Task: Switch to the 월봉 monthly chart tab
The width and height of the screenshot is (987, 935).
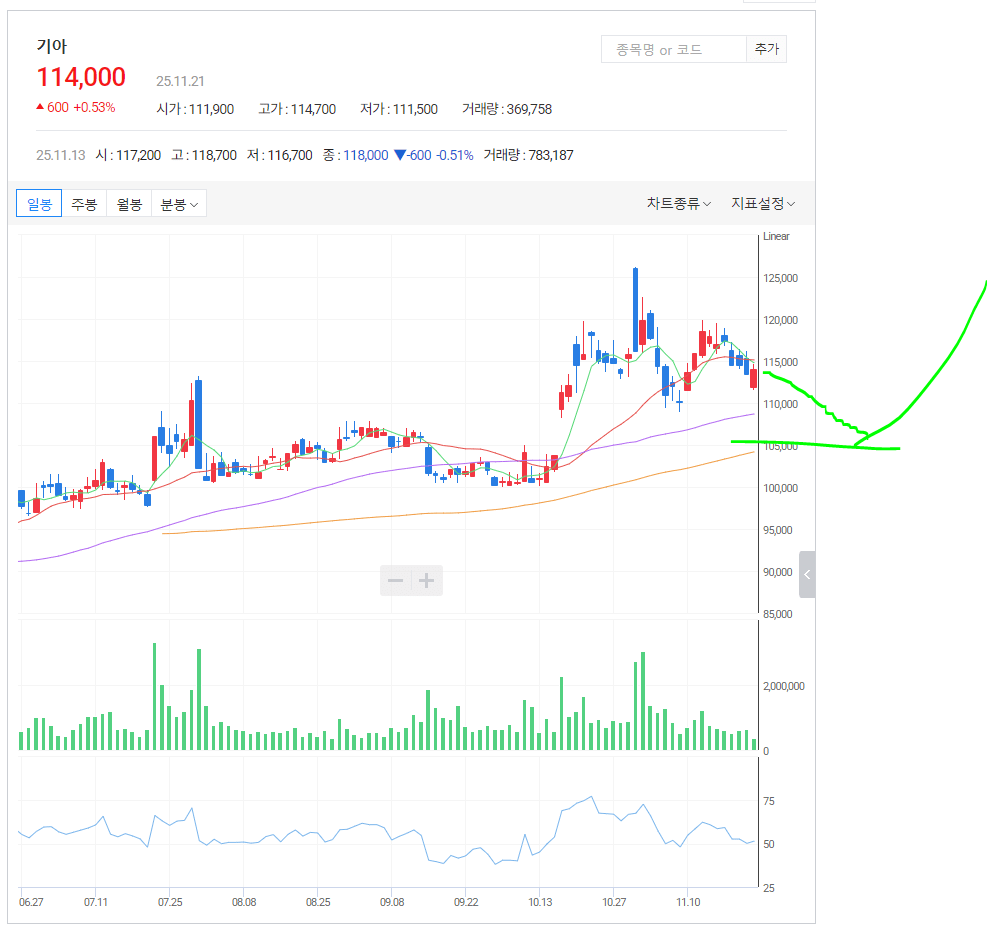Action: [x=129, y=203]
